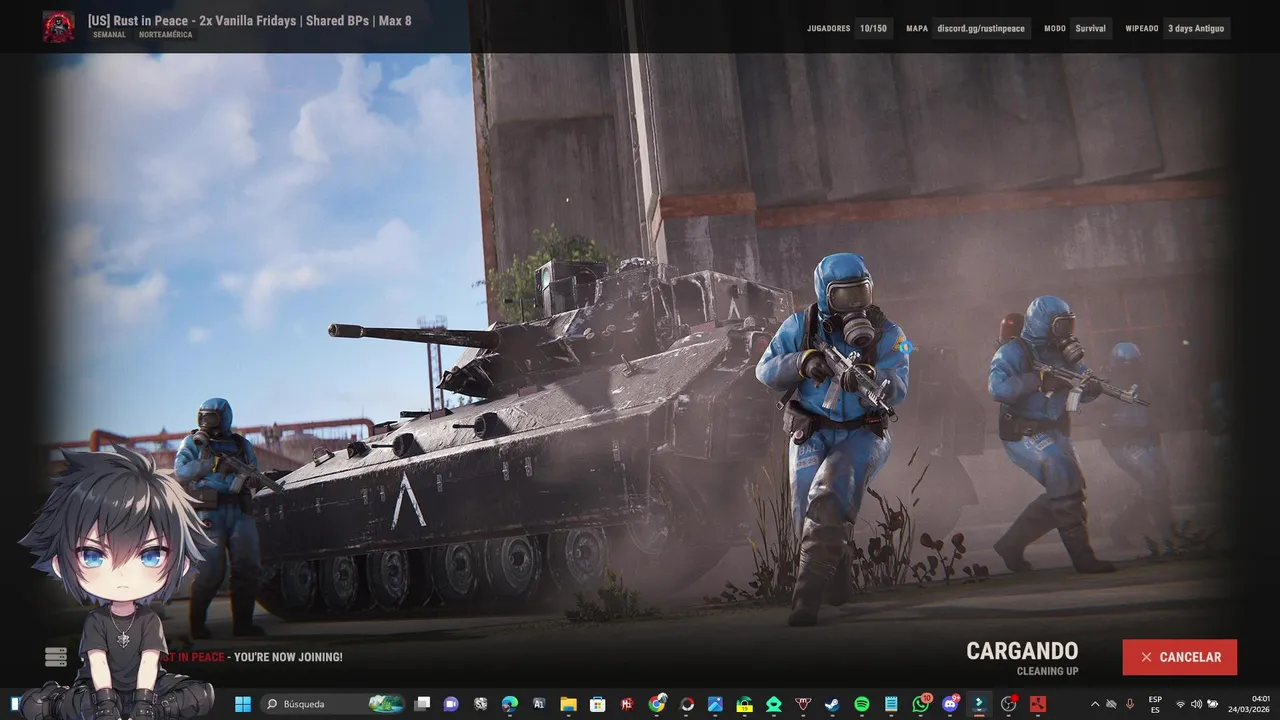Click the wipe value 3 days Antiguo

pos(1197,28)
